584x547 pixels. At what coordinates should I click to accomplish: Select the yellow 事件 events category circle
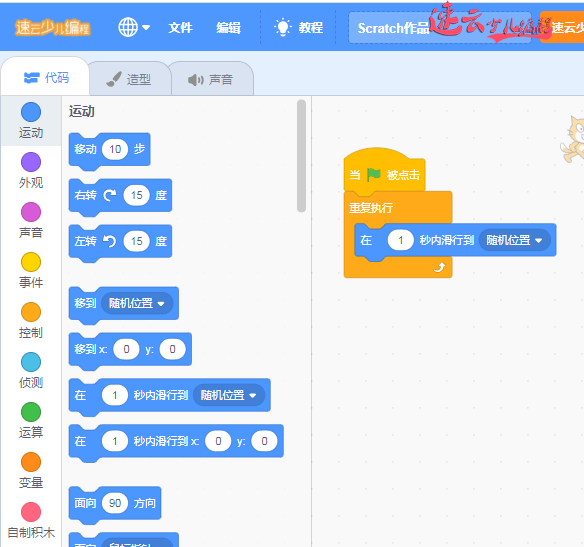coord(31,262)
